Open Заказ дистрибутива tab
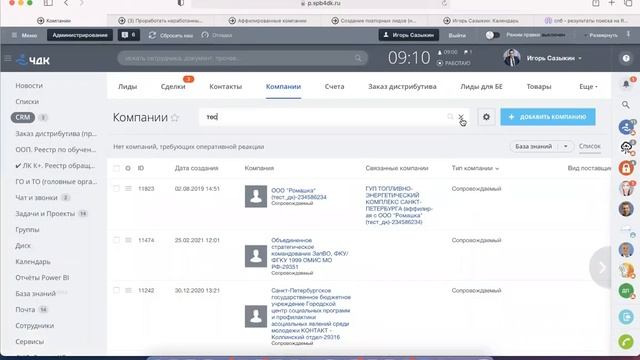The image size is (640, 360). (x=402, y=87)
